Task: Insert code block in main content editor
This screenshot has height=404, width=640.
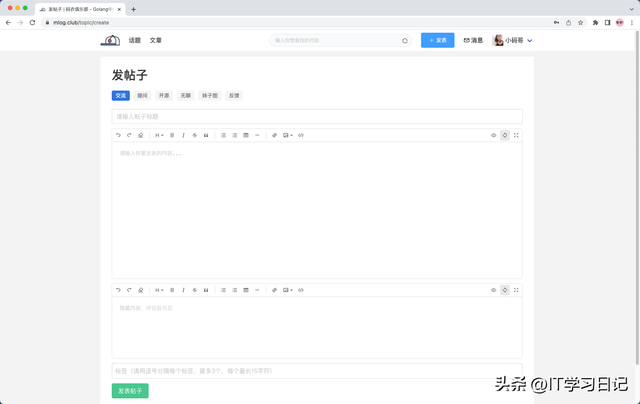Action: click(301, 135)
